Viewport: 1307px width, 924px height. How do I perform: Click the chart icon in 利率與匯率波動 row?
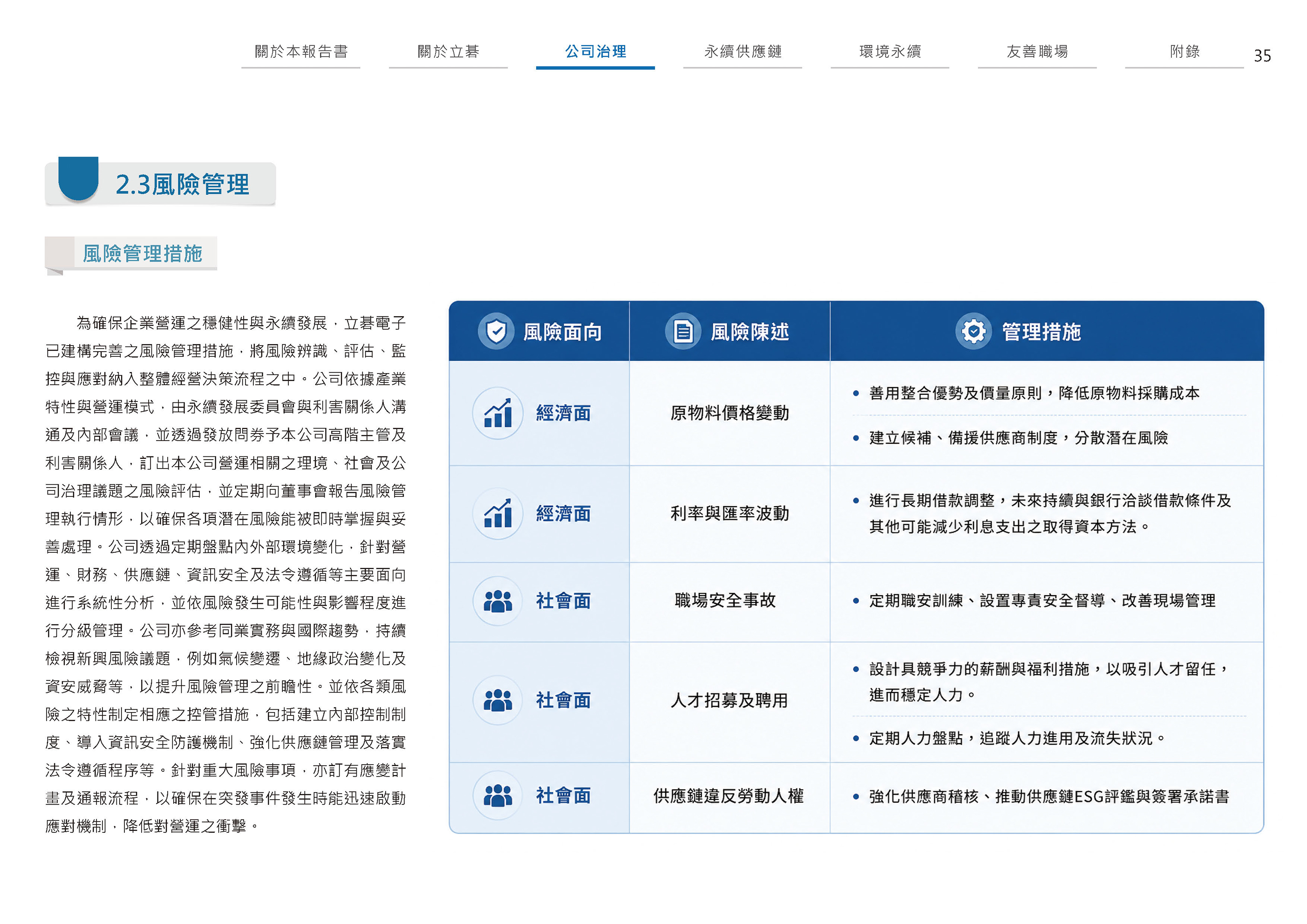[x=497, y=514]
